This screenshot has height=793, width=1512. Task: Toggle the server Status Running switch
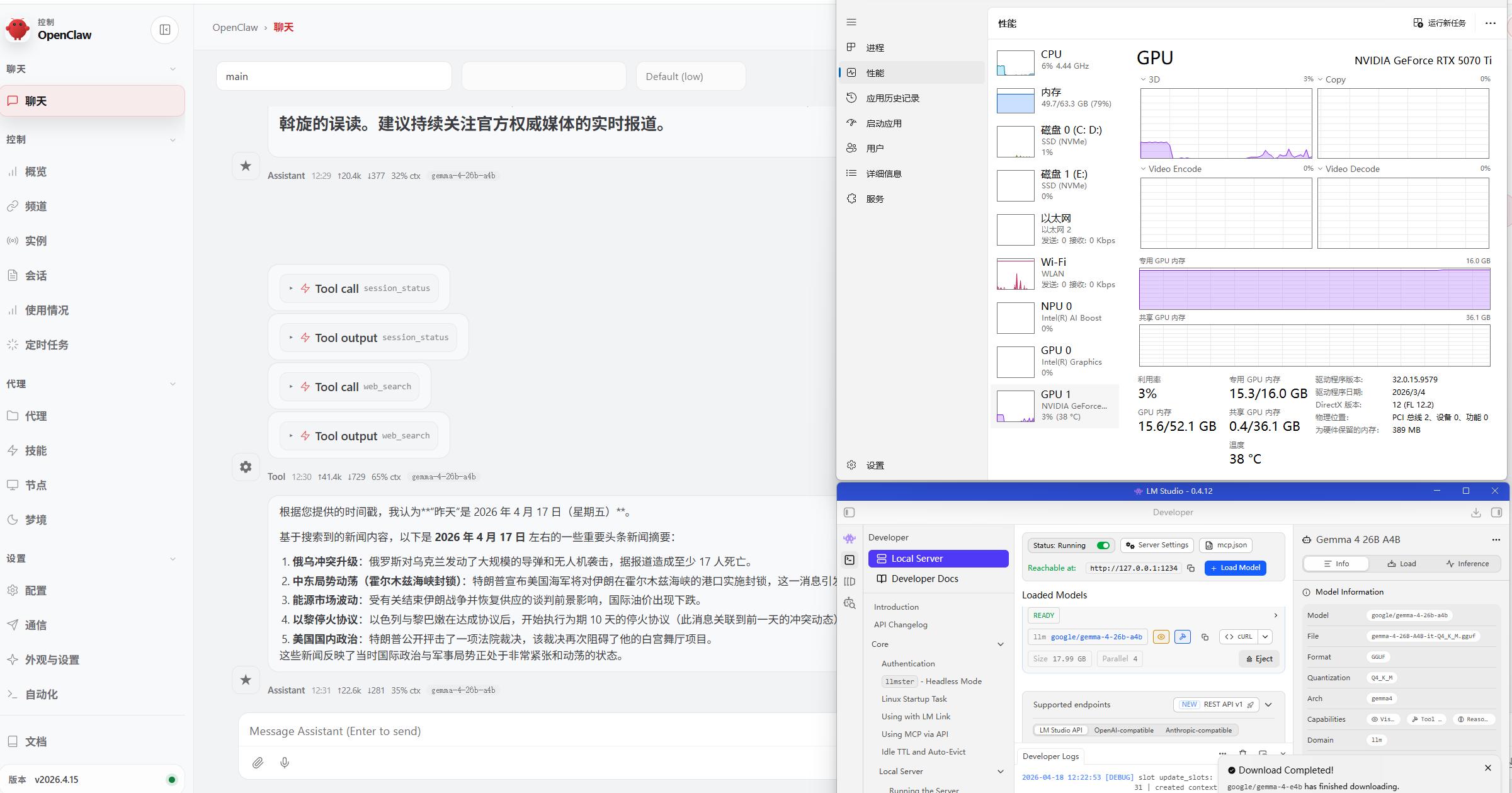click(x=1103, y=545)
